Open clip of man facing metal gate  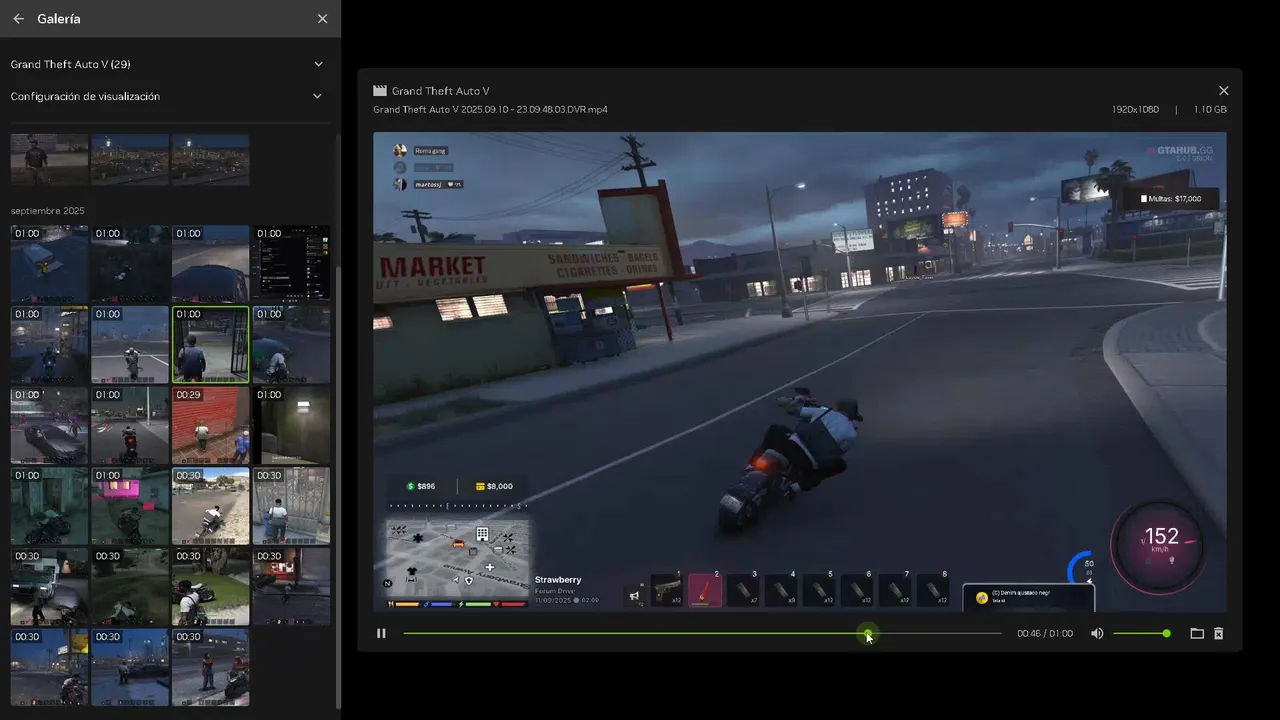(291, 506)
